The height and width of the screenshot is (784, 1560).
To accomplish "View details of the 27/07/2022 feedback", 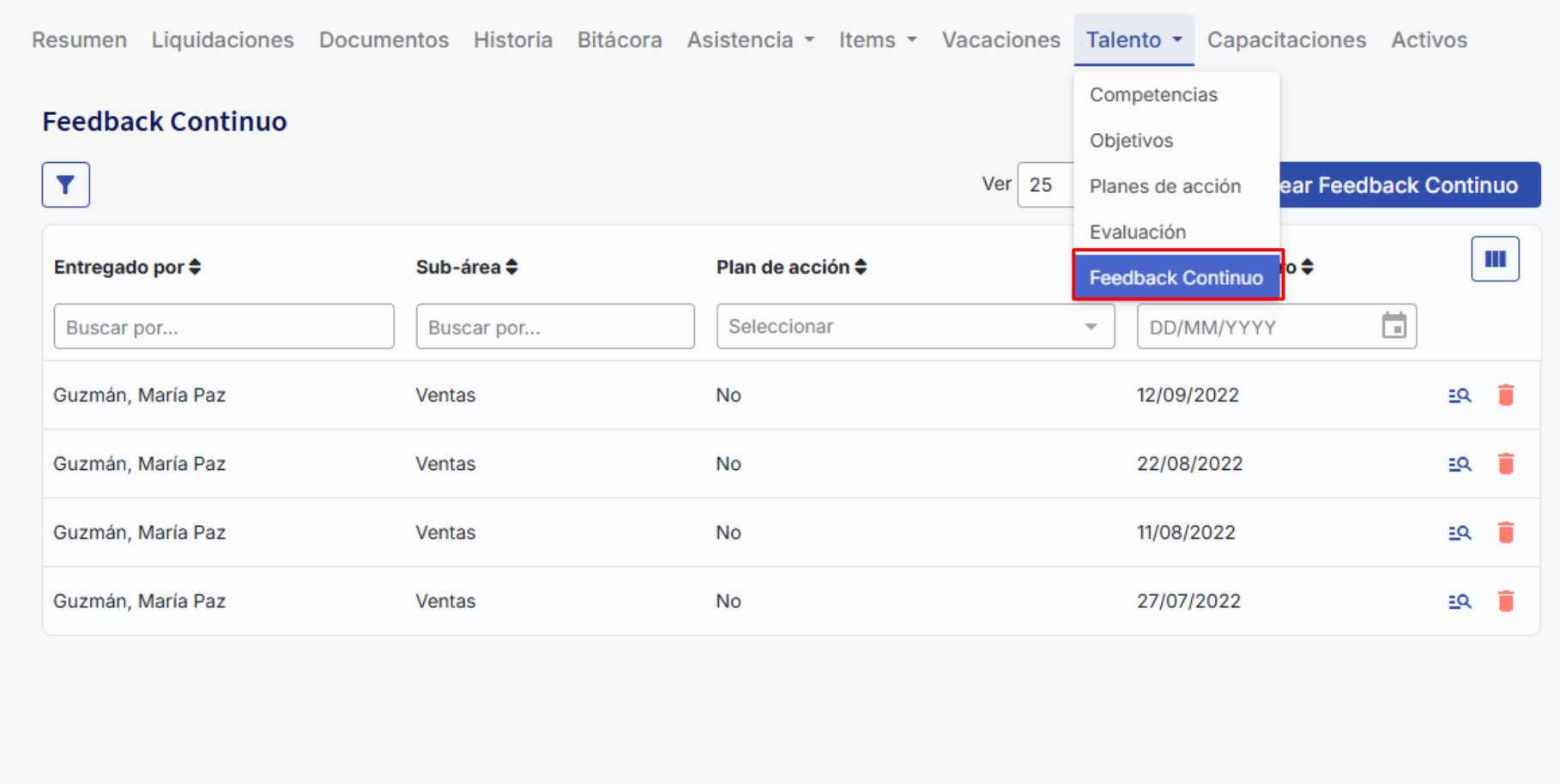I will tap(1460, 601).
